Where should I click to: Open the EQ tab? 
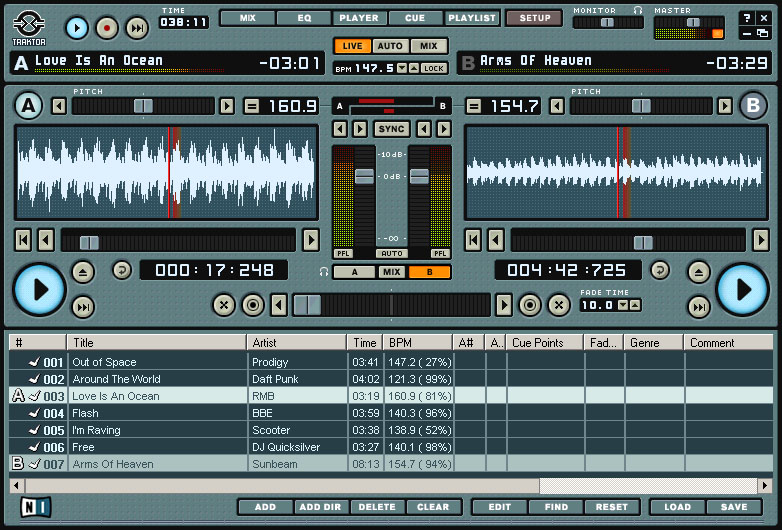click(x=304, y=18)
